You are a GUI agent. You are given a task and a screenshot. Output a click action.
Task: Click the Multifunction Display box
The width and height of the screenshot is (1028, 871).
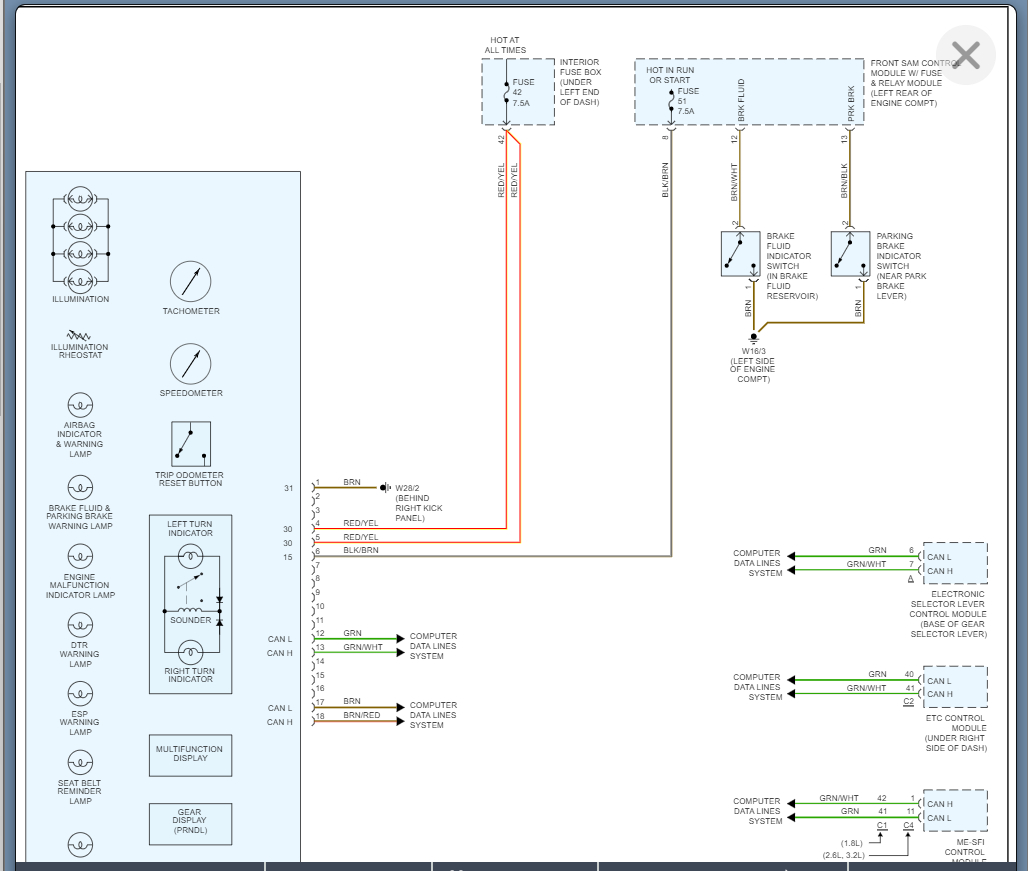(191, 755)
